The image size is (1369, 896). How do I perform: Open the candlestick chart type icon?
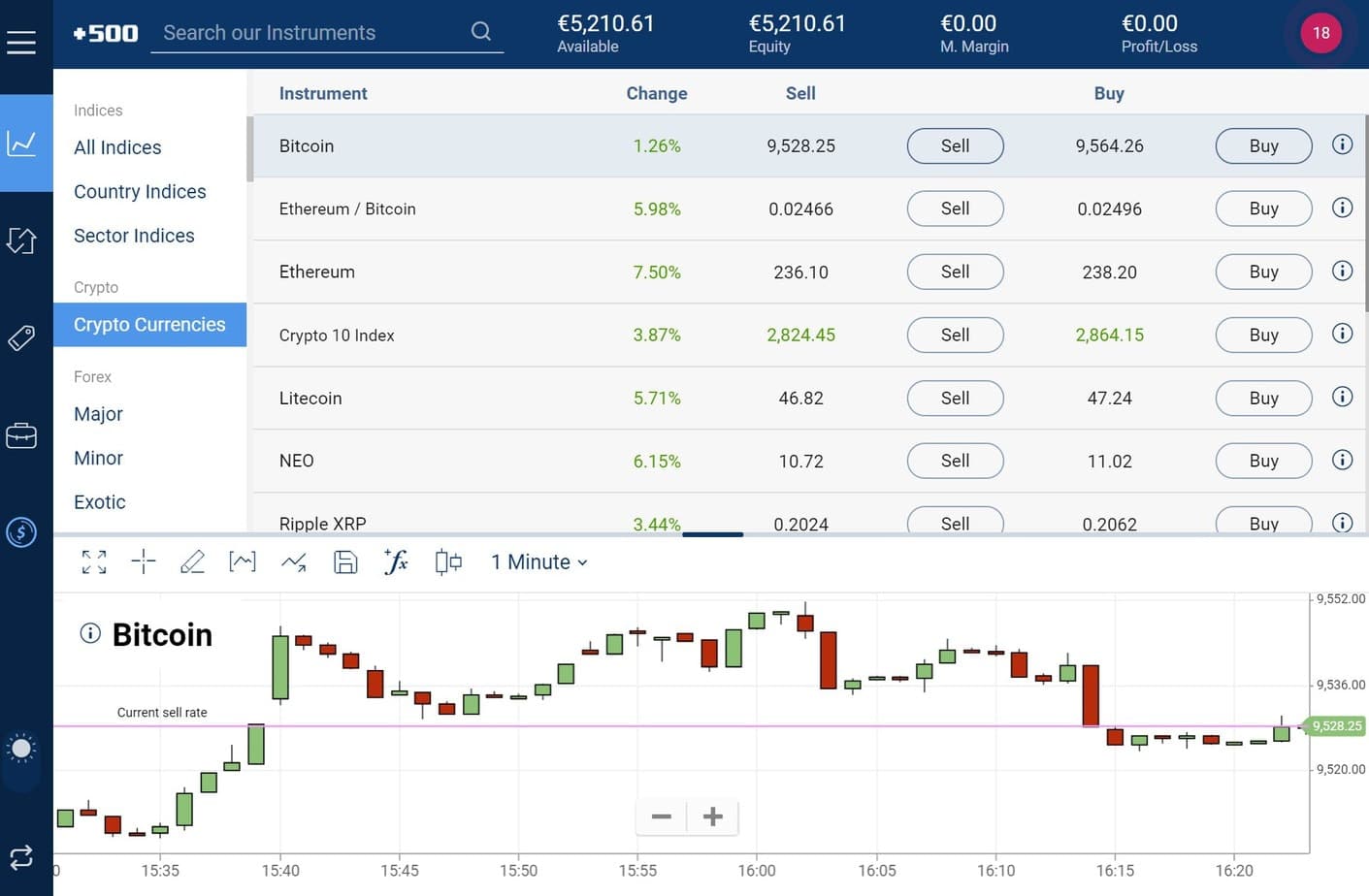448,561
